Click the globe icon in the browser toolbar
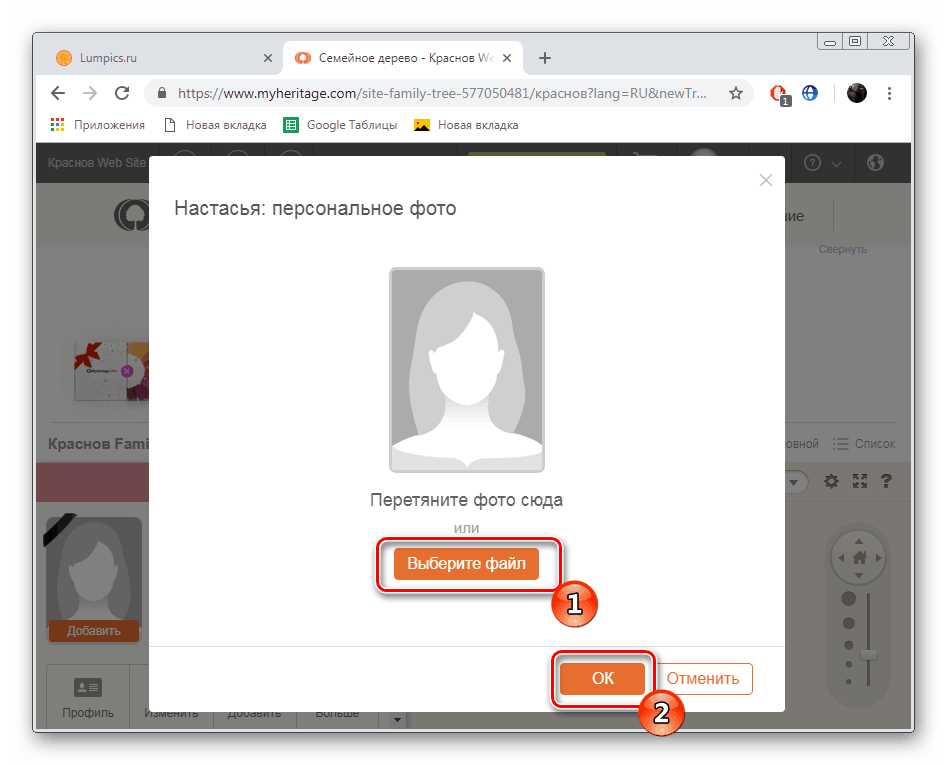 tap(810, 92)
